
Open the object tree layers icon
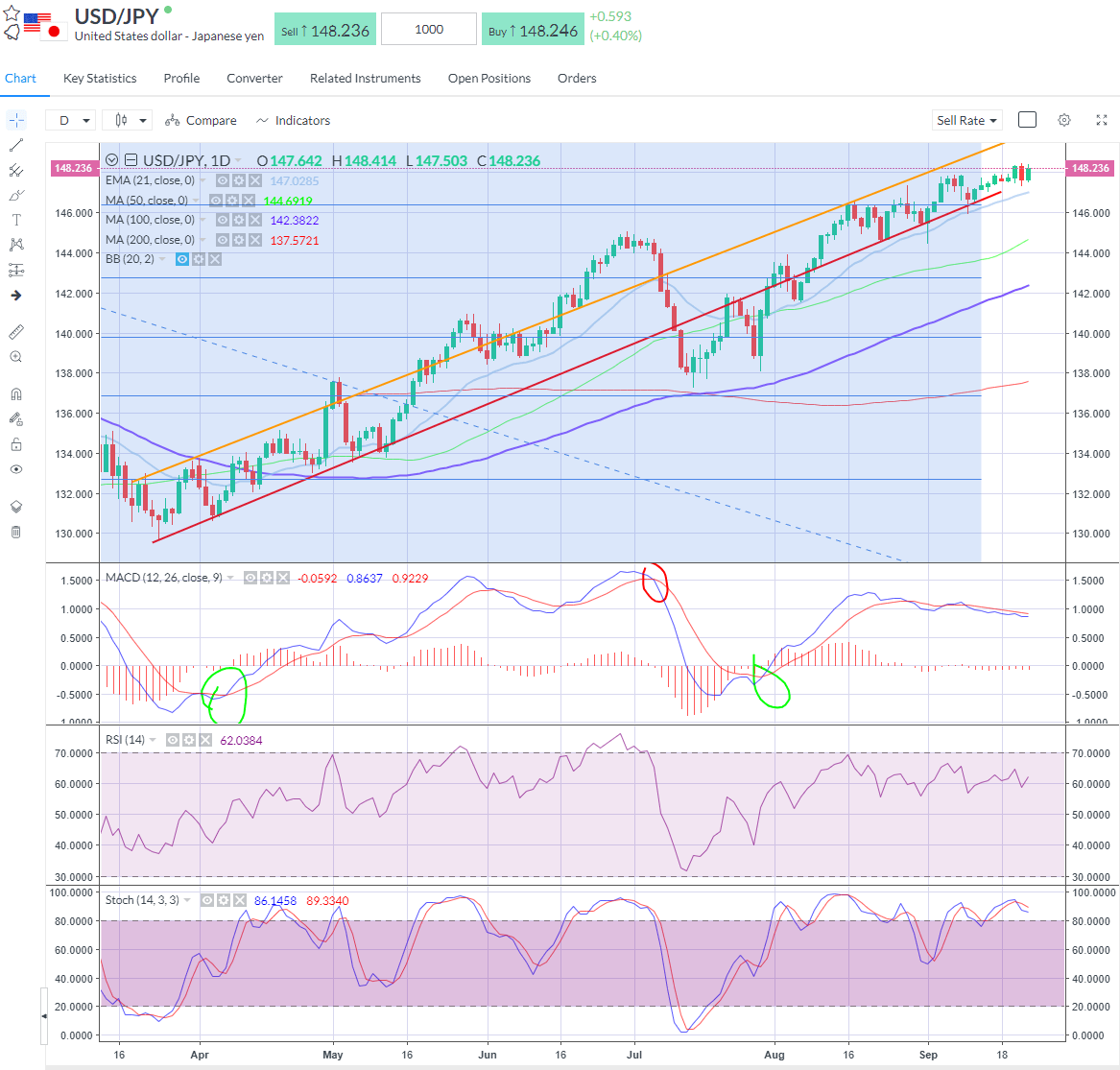(x=16, y=507)
